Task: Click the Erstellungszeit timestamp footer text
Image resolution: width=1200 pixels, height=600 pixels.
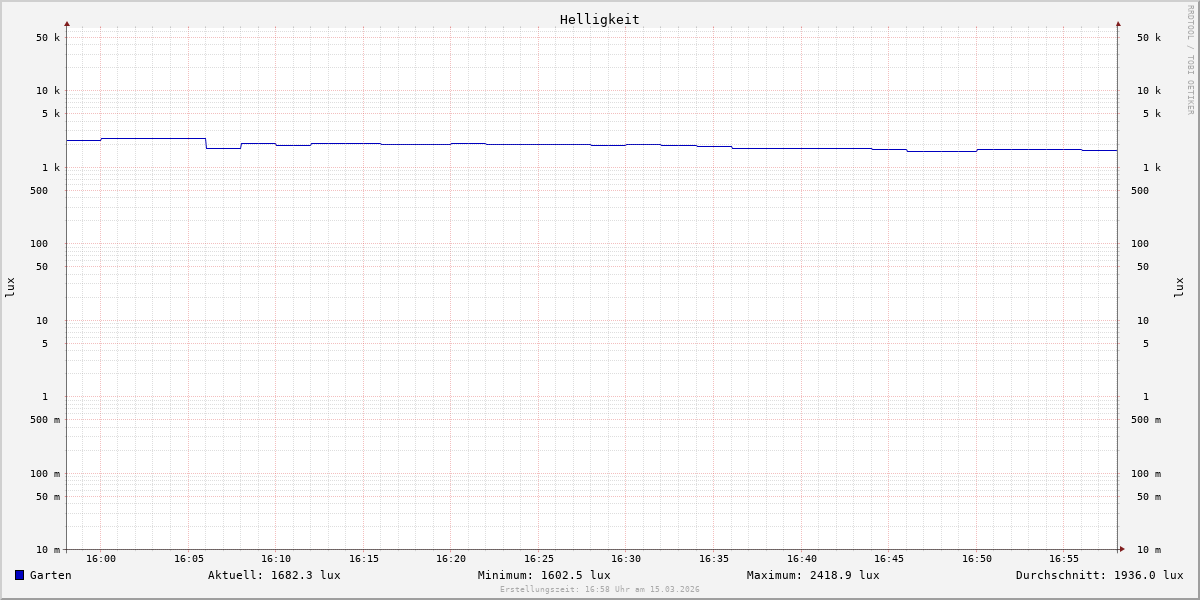Action: coord(600,590)
